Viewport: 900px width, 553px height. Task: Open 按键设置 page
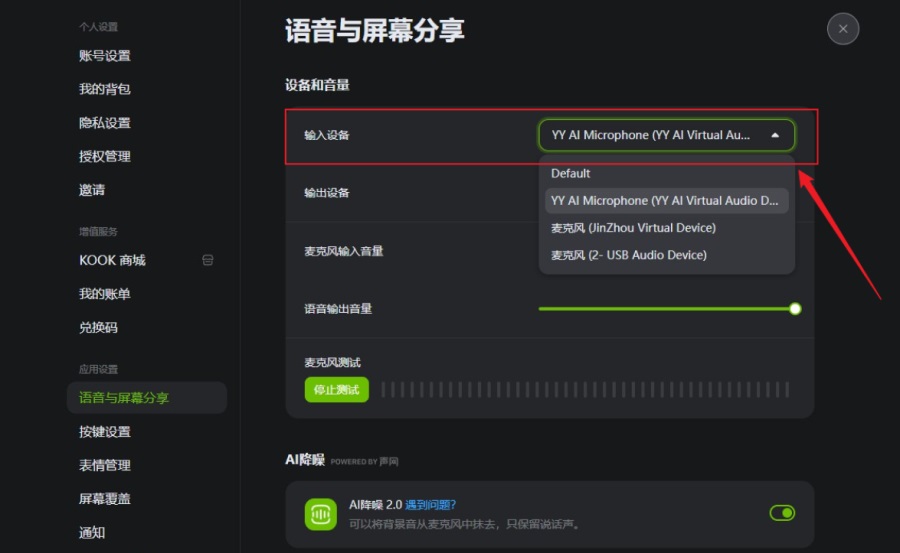[104, 431]
